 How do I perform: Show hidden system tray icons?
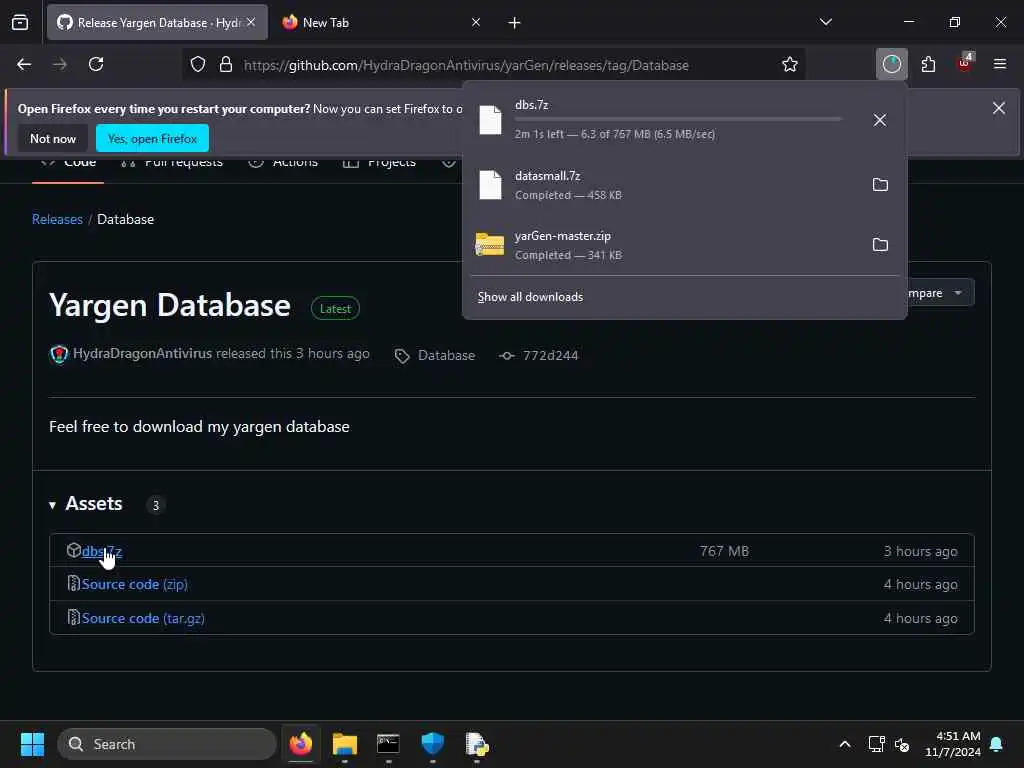point(844,744)
